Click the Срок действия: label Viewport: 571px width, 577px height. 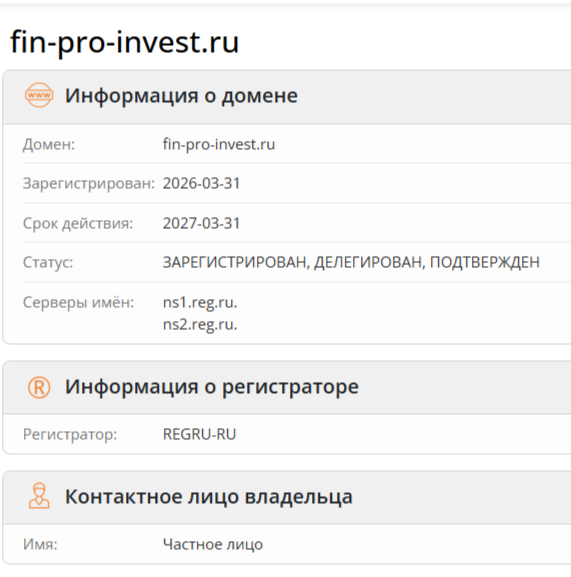click(x=78, y=223)
